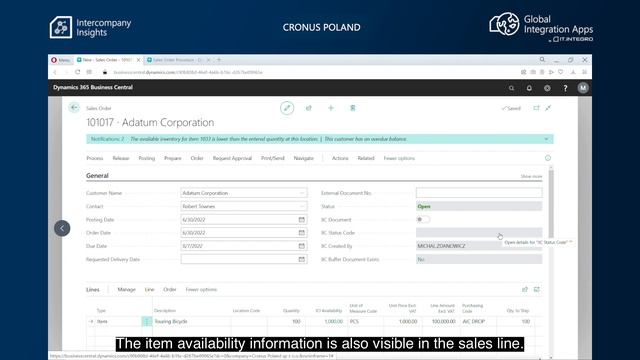This screenshot has height=360, width=640.
Task: Click the IC Status Code field
Action: (479, 233)
